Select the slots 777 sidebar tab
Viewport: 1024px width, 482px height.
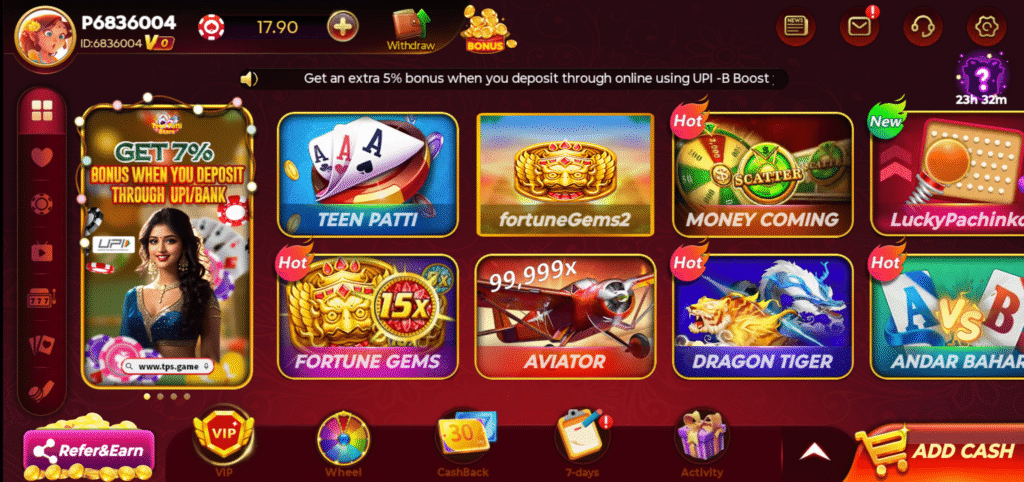(42, 299)
